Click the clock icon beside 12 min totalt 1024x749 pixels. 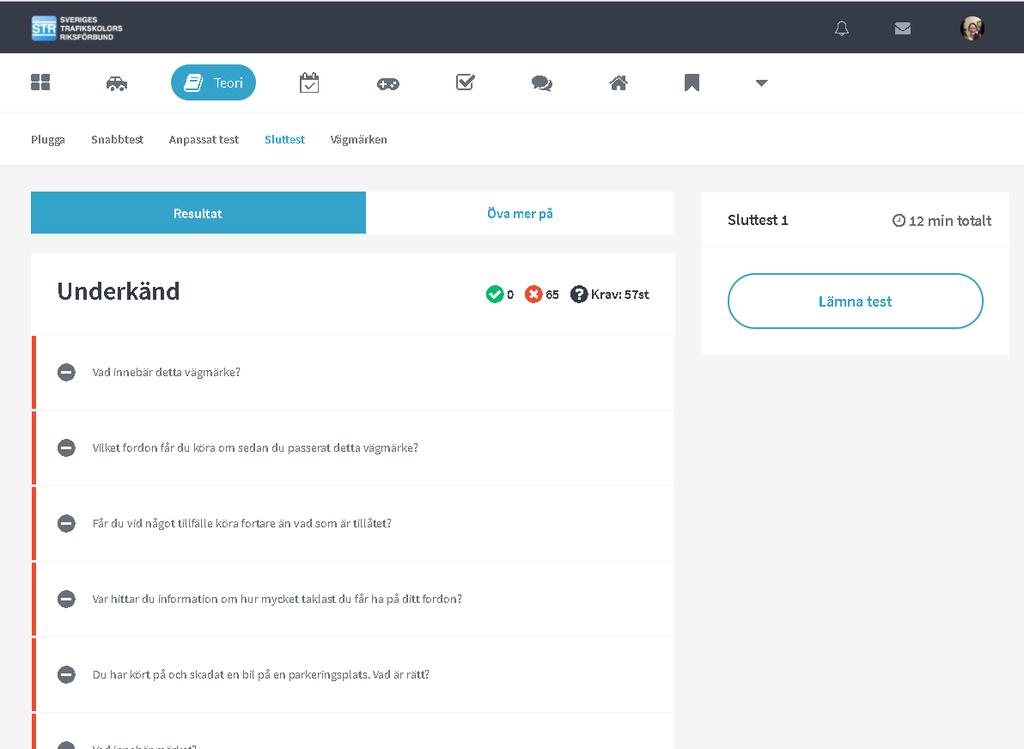point(899,221)
